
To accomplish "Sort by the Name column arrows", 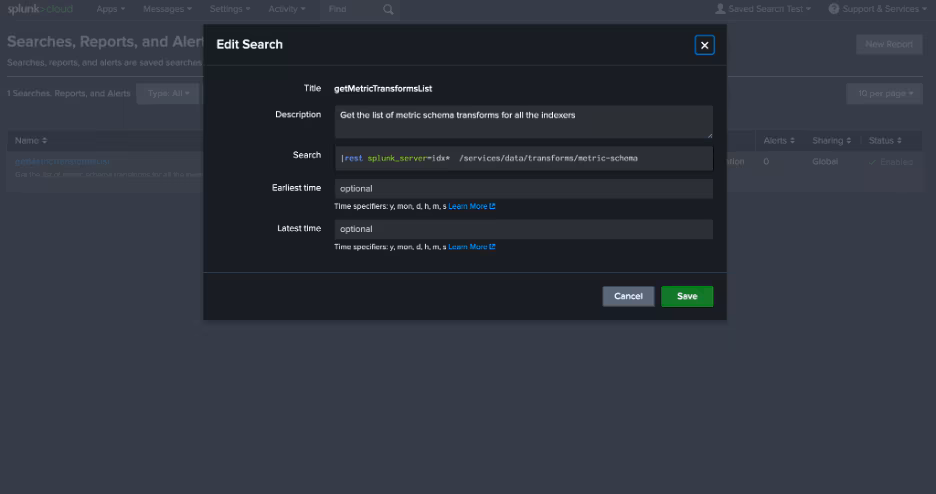I will (x=44, y=141).
